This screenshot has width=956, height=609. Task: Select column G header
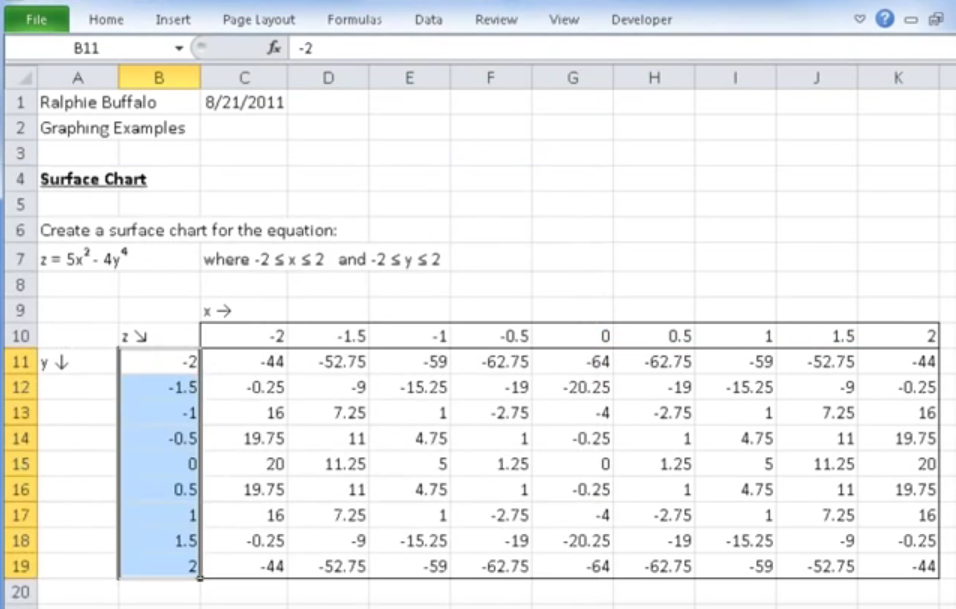pos(573,77)
